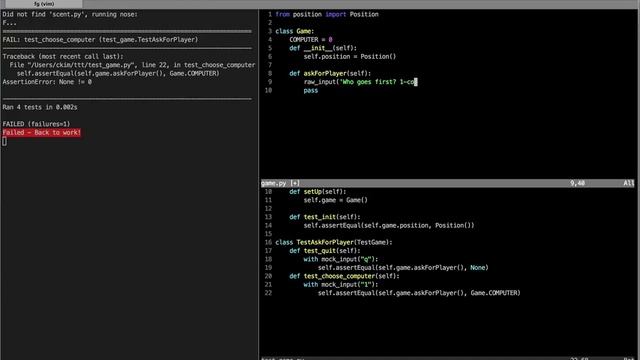The width and height of the screenshot is (640, 360).
Task: Click the '9,40' cursor position in status line
Action: click(x=577, y=183)
